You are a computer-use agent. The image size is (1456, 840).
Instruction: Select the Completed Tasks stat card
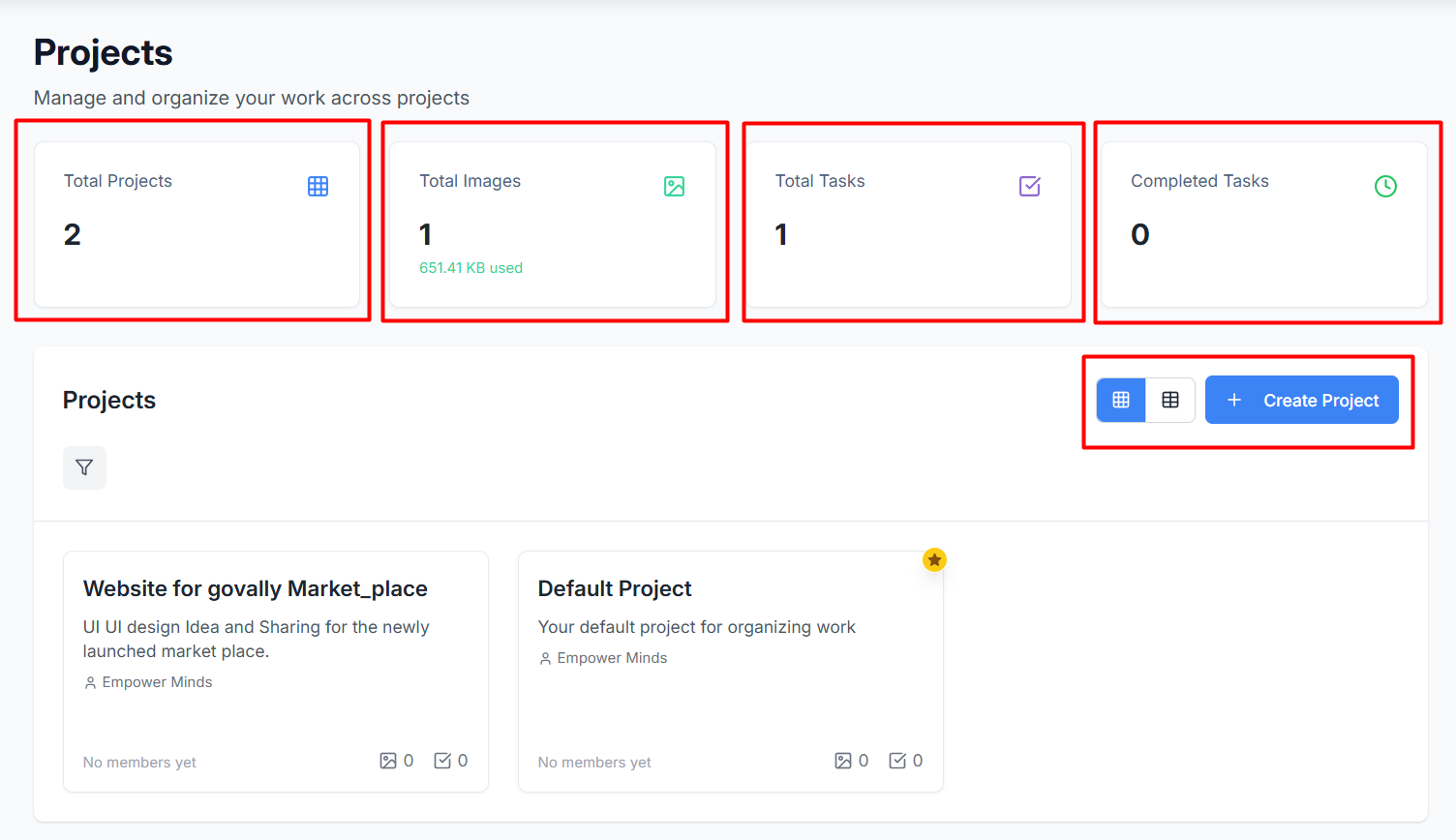click(x=1264, y=225)
